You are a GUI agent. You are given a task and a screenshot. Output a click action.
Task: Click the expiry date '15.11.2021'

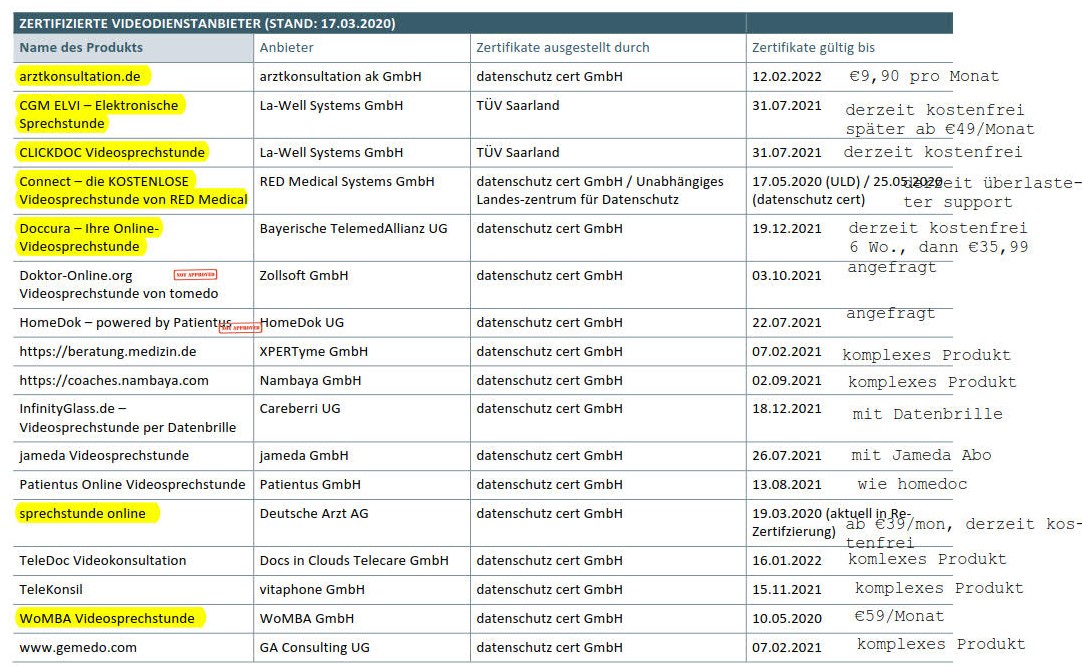[x=787, y=589]
